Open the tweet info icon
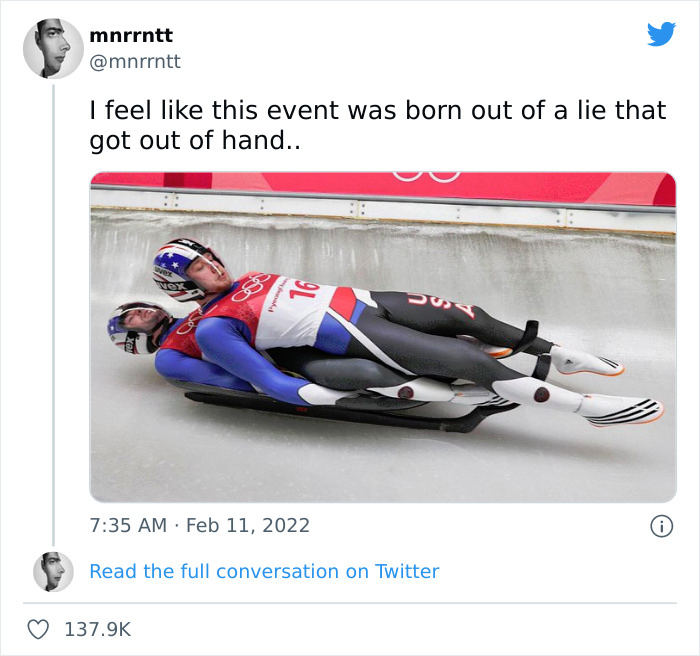This screenshot has height=656, width=700. point(660,525)
